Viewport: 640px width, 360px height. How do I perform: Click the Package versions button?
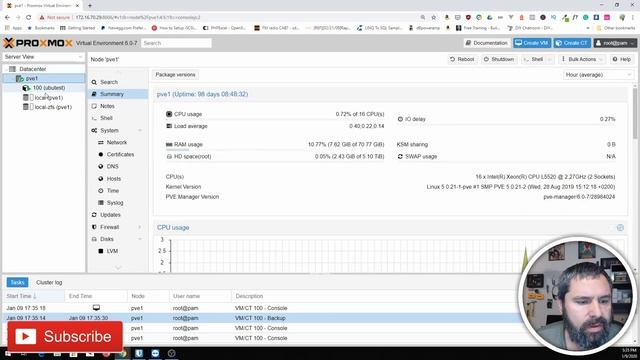point(175,75)
